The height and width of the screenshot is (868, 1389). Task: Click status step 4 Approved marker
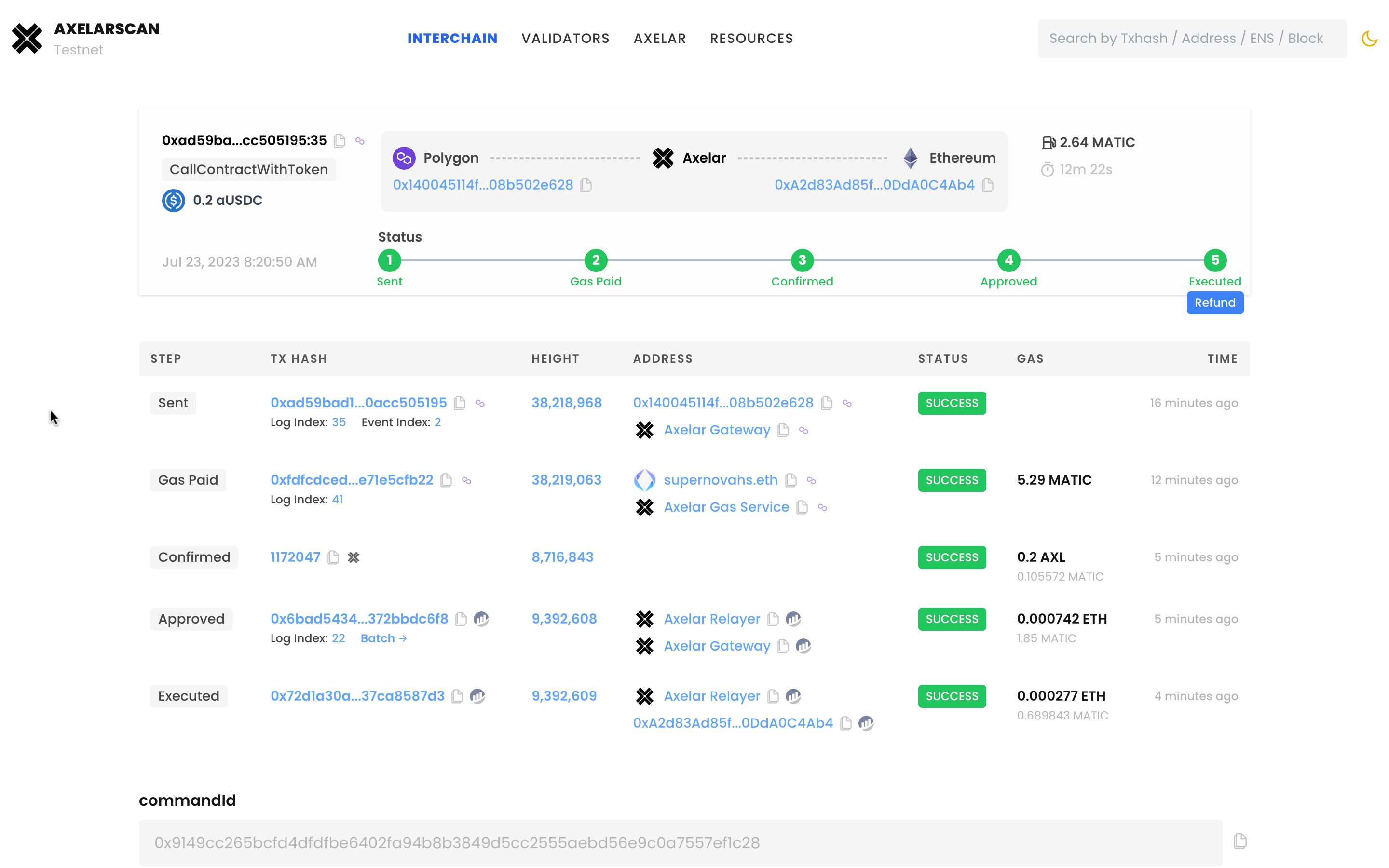[1008, 260]
